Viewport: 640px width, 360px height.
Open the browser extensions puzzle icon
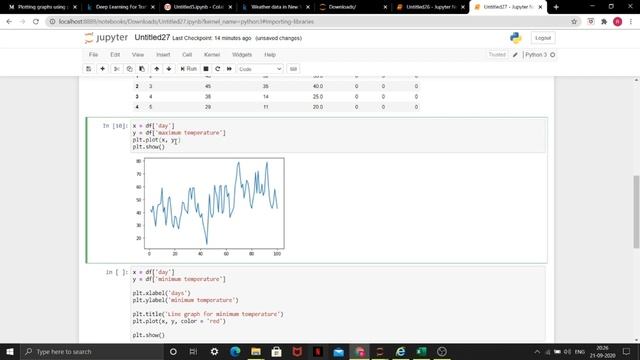[604, 22]
